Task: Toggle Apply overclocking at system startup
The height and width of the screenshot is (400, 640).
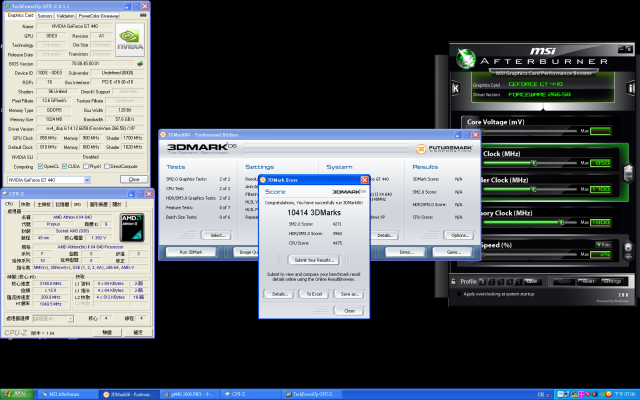Action: [459, 294]
